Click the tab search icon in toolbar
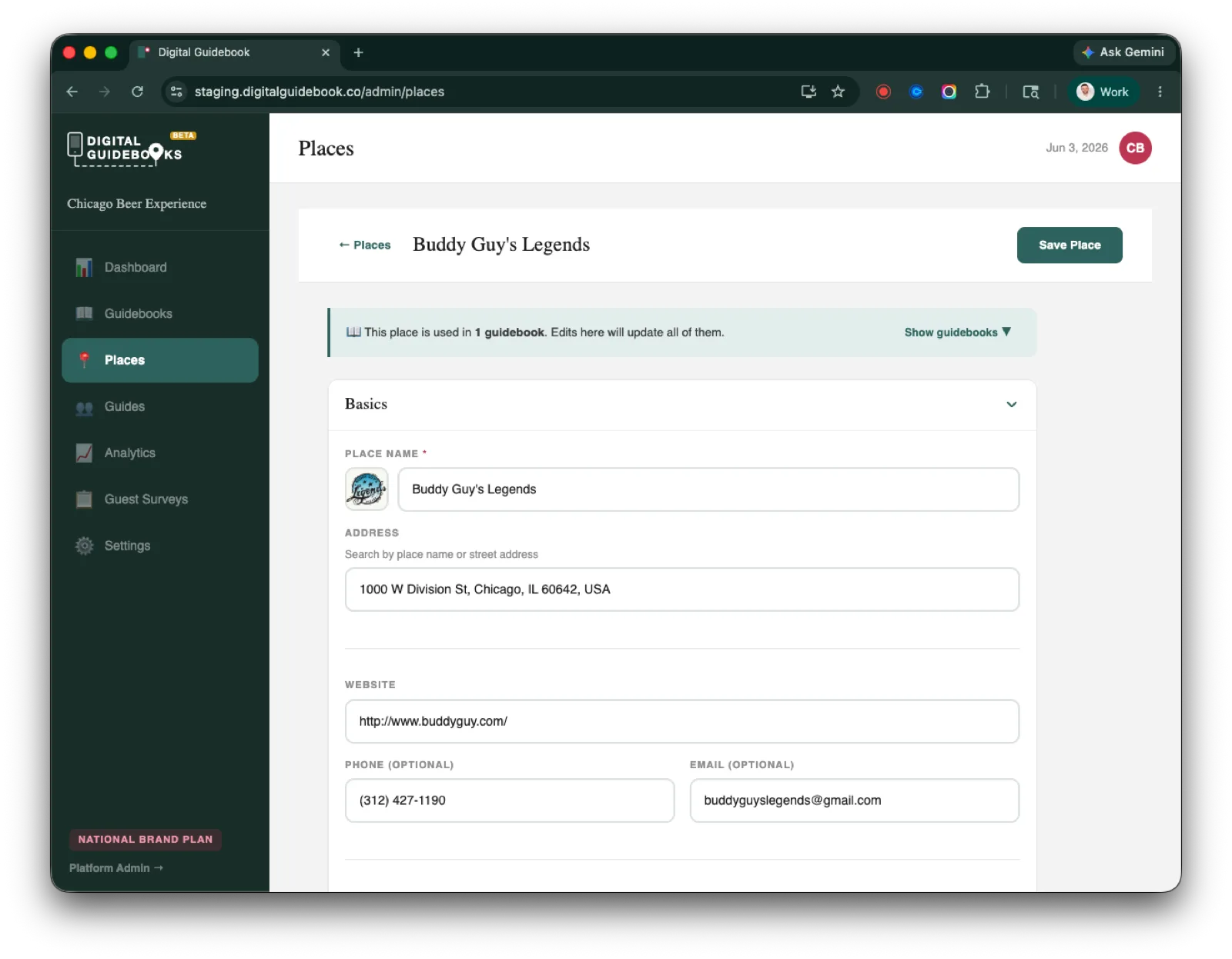Screen dimensions: 1232x959 pyautogui.click(x=1030, y=92)
